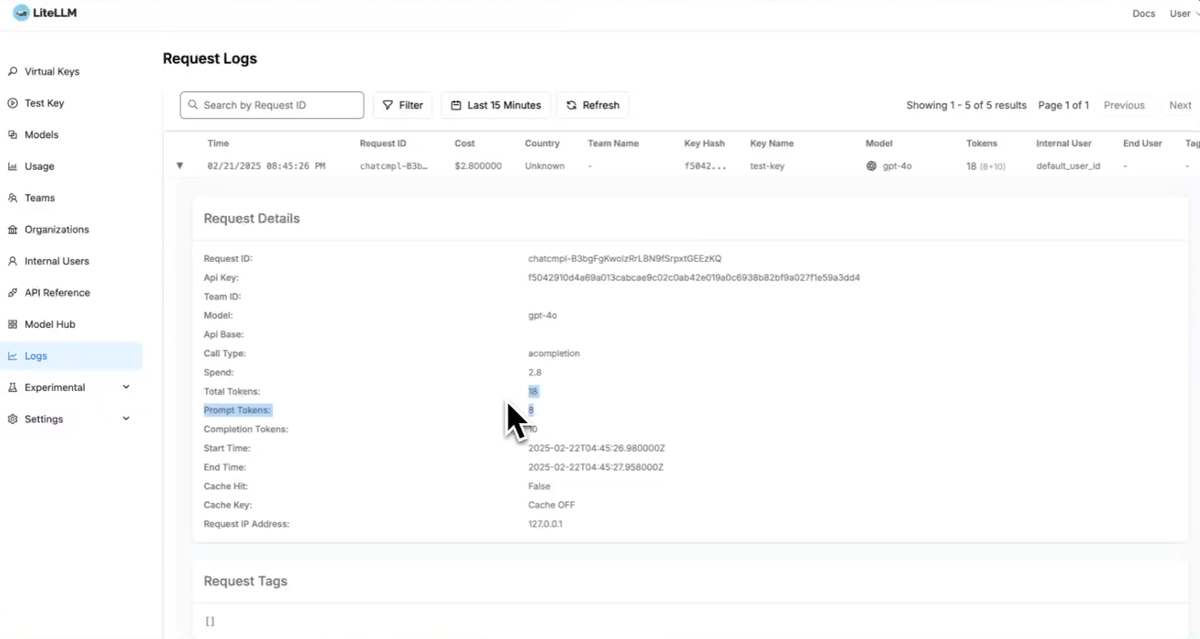Open the Logs sidebar item
This screenshot has width=1200, height=639.
click(36, 356)
